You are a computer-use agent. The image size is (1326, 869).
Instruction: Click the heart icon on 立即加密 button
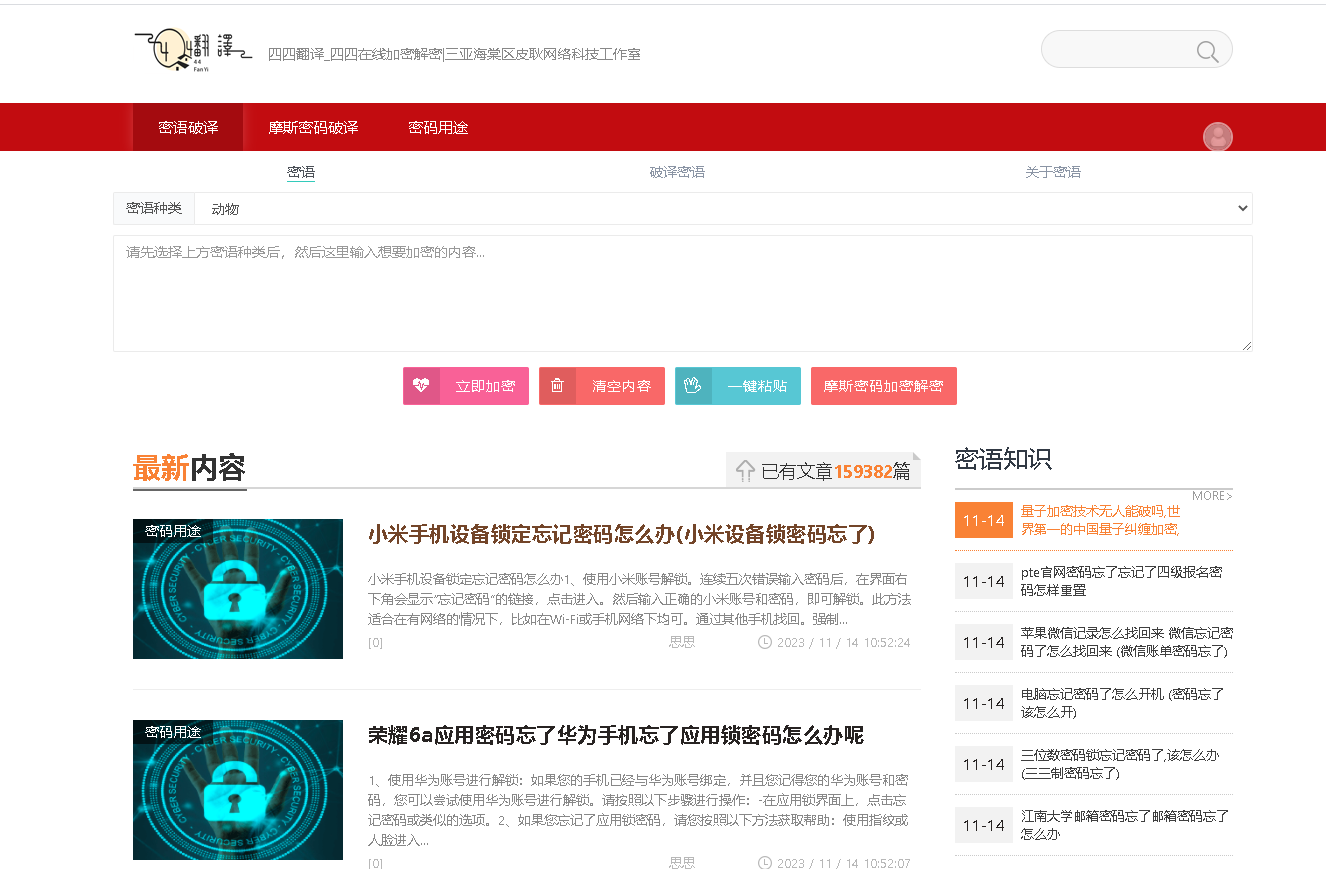tap(423, 386)
